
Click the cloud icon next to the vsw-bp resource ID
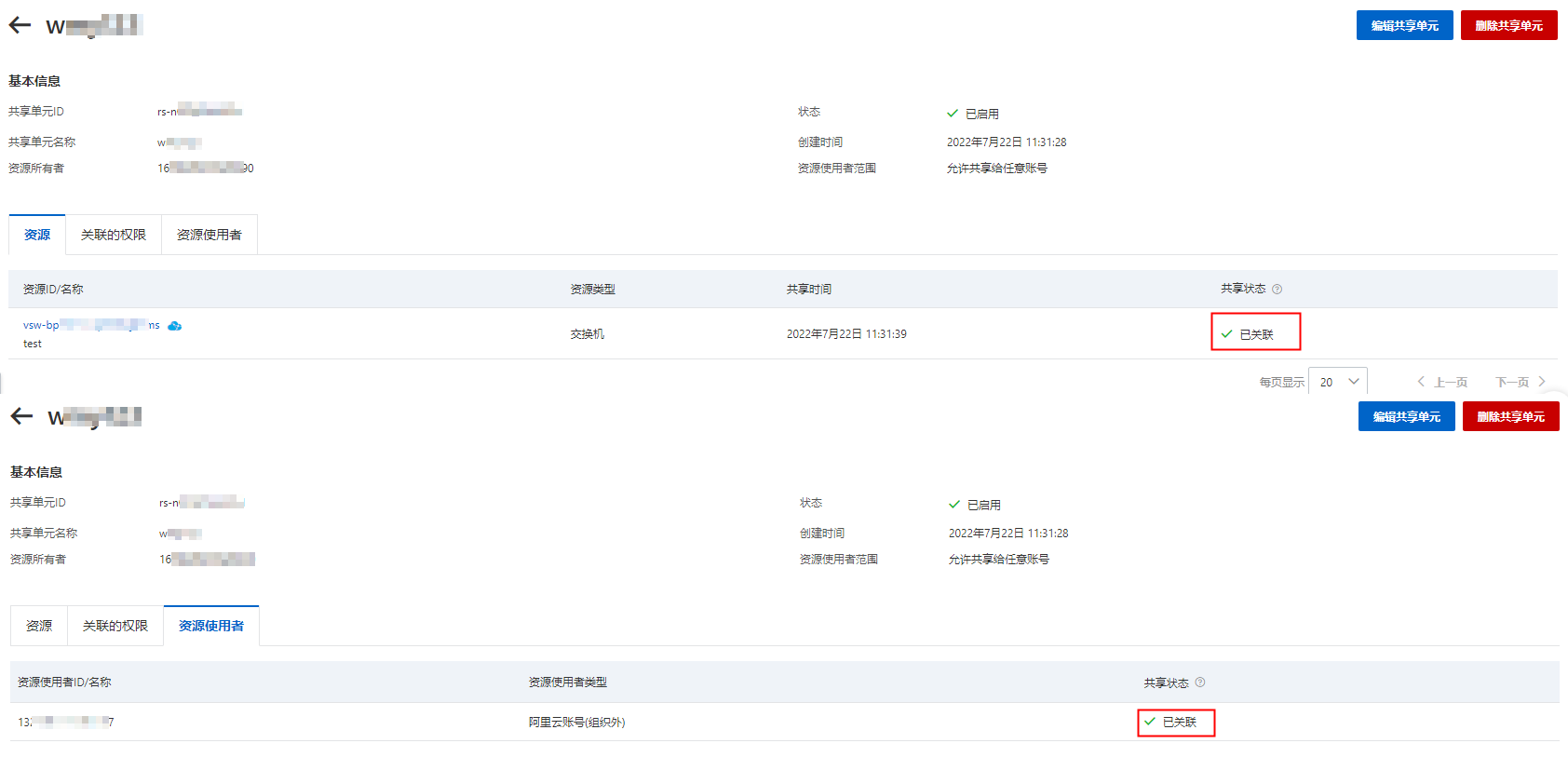(174, 326)
